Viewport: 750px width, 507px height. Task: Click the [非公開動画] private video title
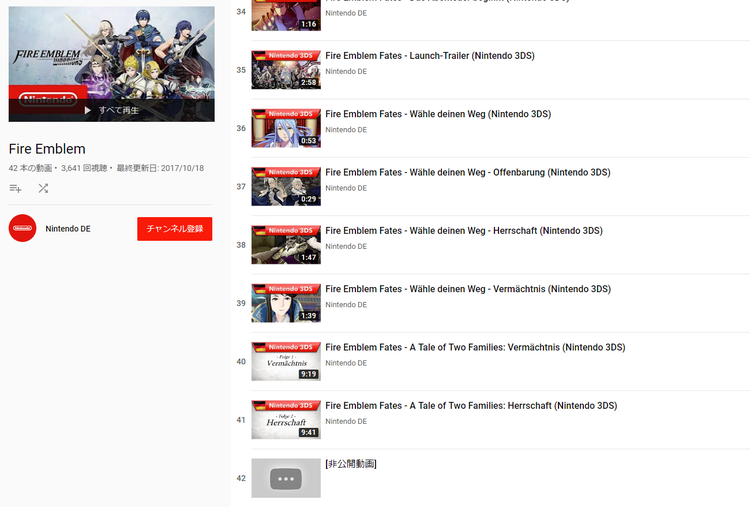tap(351, 464)
